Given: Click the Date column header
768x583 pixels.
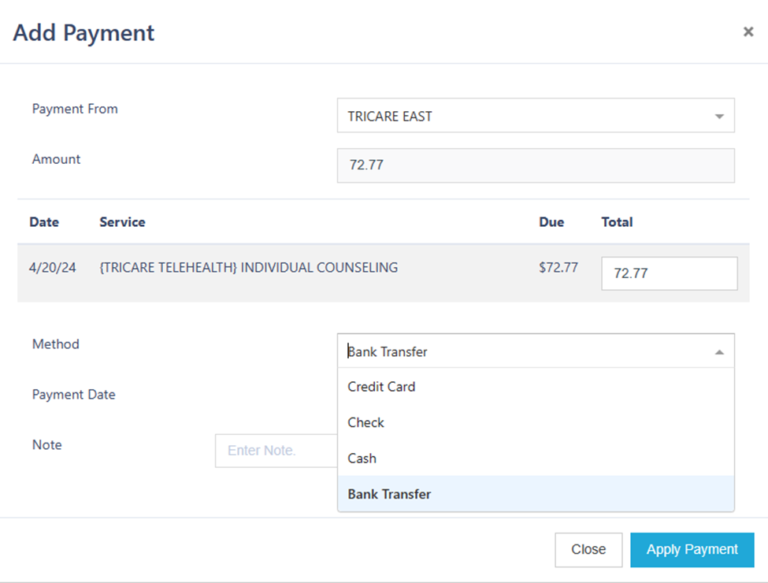Looking at the screenshot, I should (x=44, y=222).
